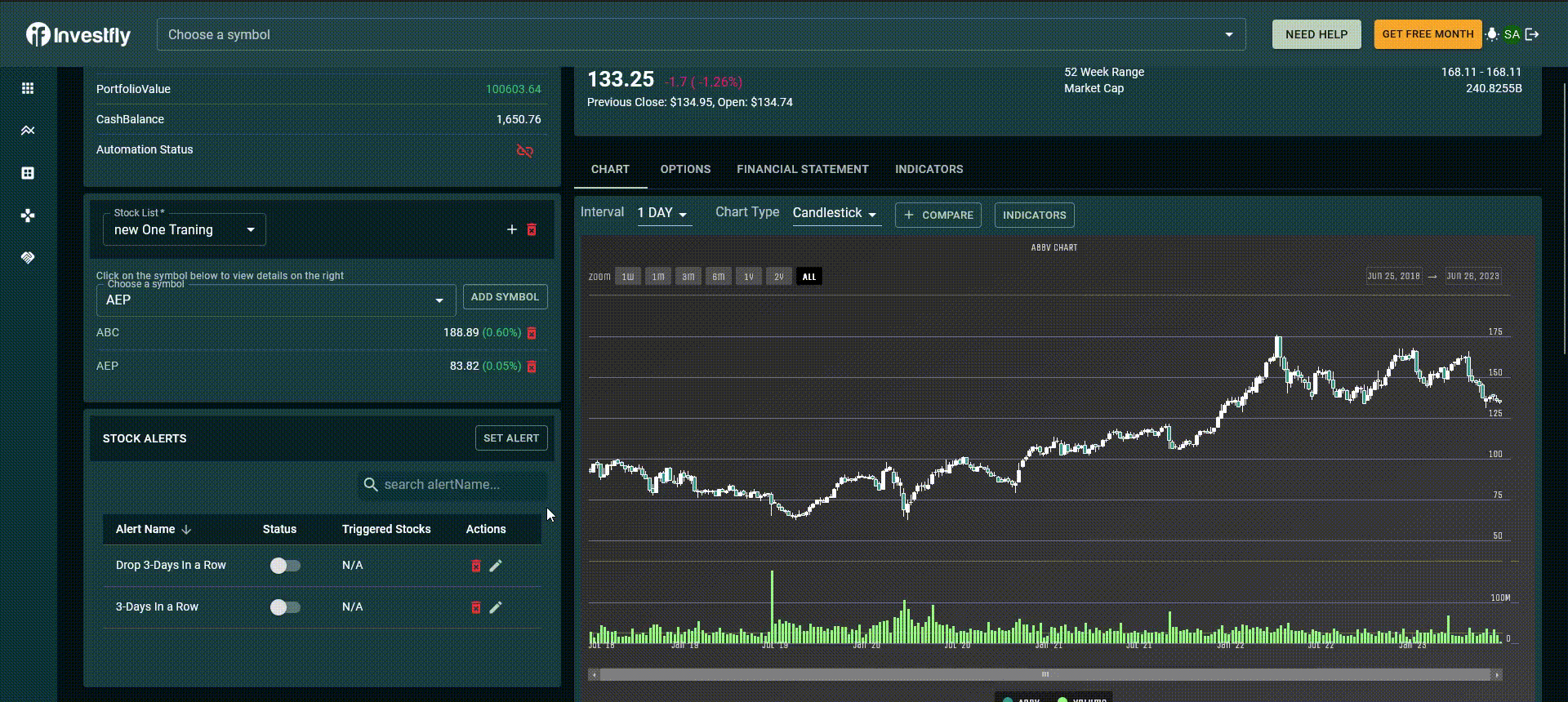Viewport: 1568px width, 702px height.
Task: Click the Drop 3-Days In a Row alert name
Action: click(171, 566)
